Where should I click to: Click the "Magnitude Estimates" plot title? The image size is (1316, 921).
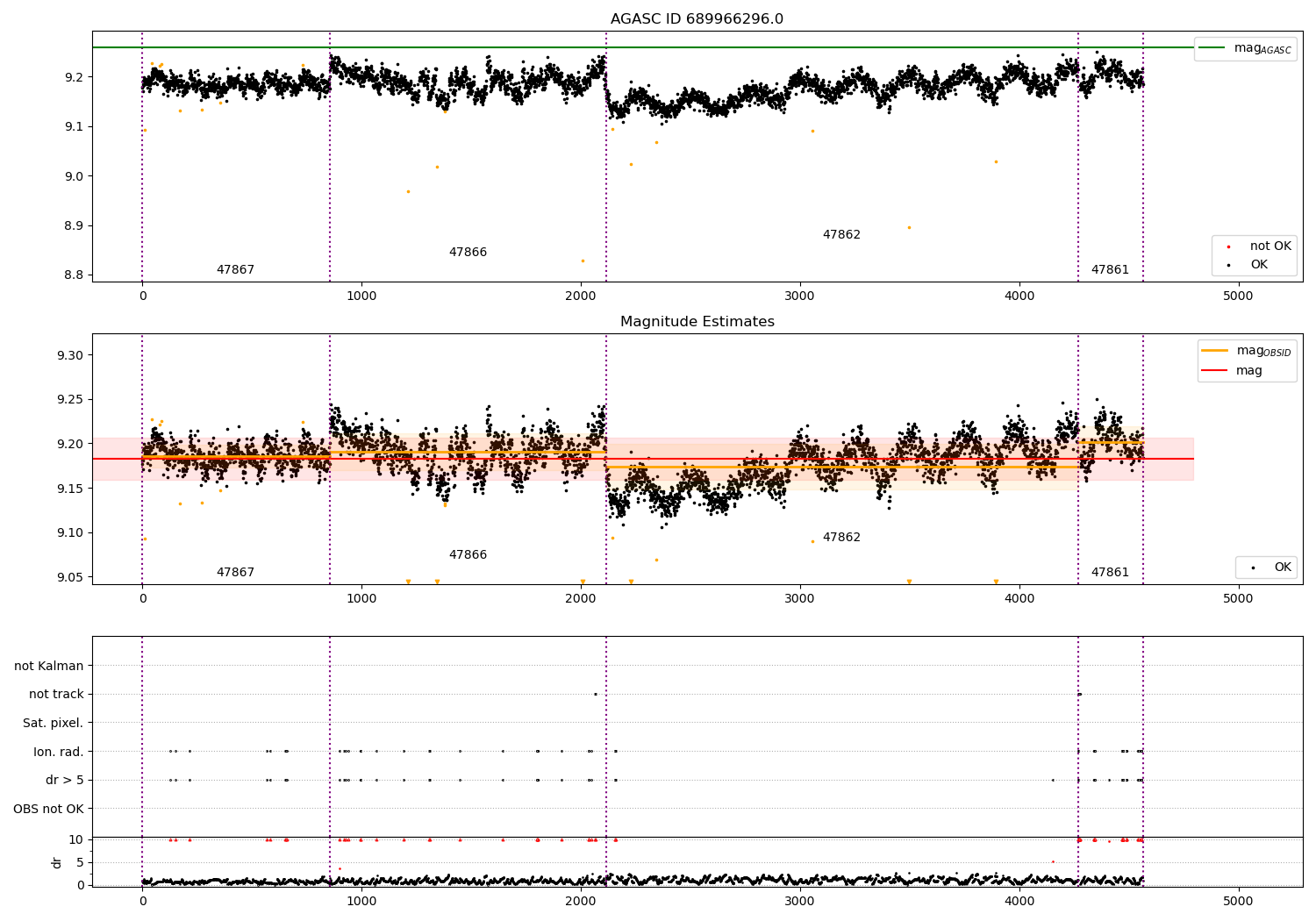(x=697, y=322)
